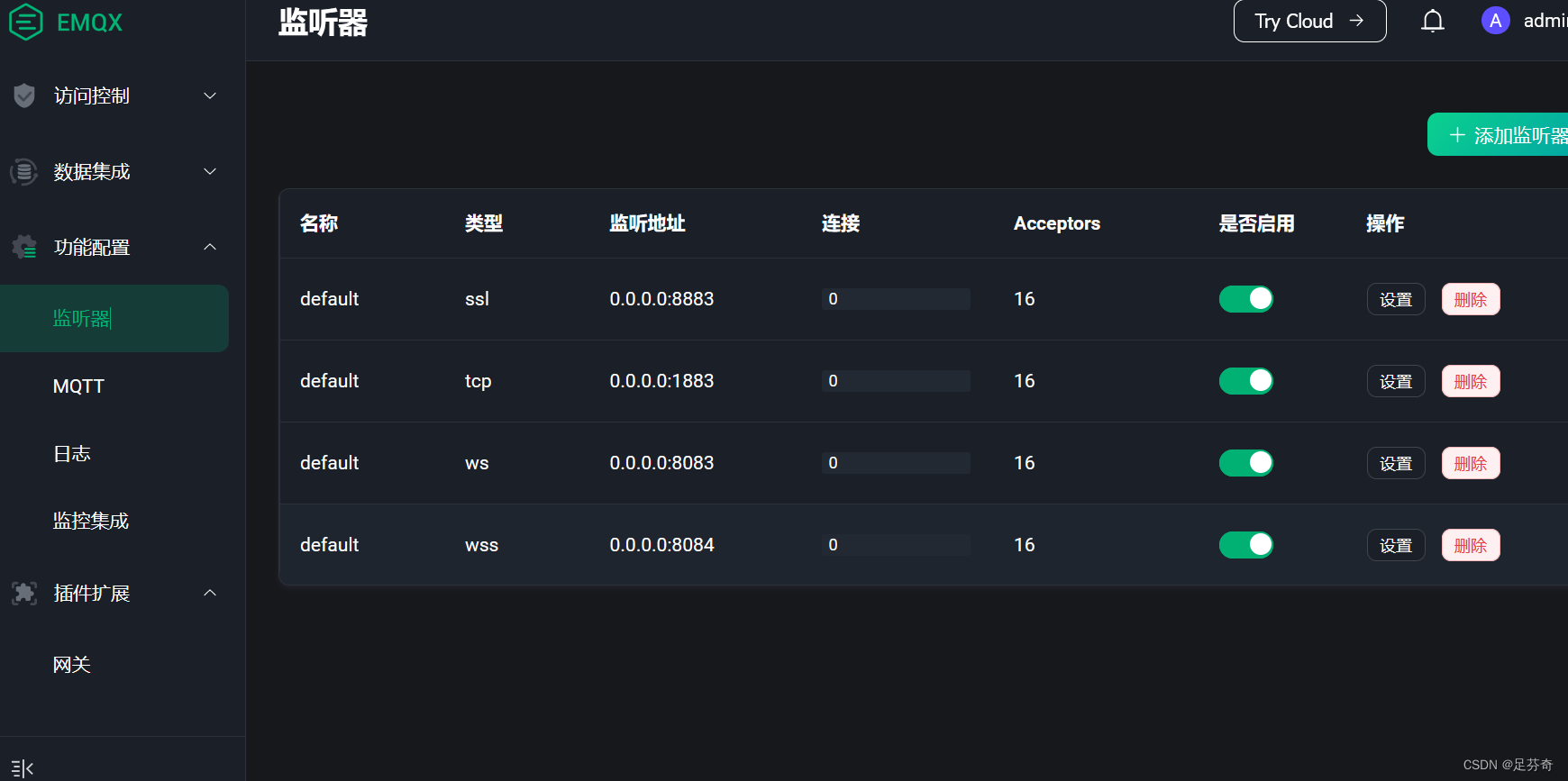Click the EMQX logo icon

pyautogui.click(x=25, y=22)
